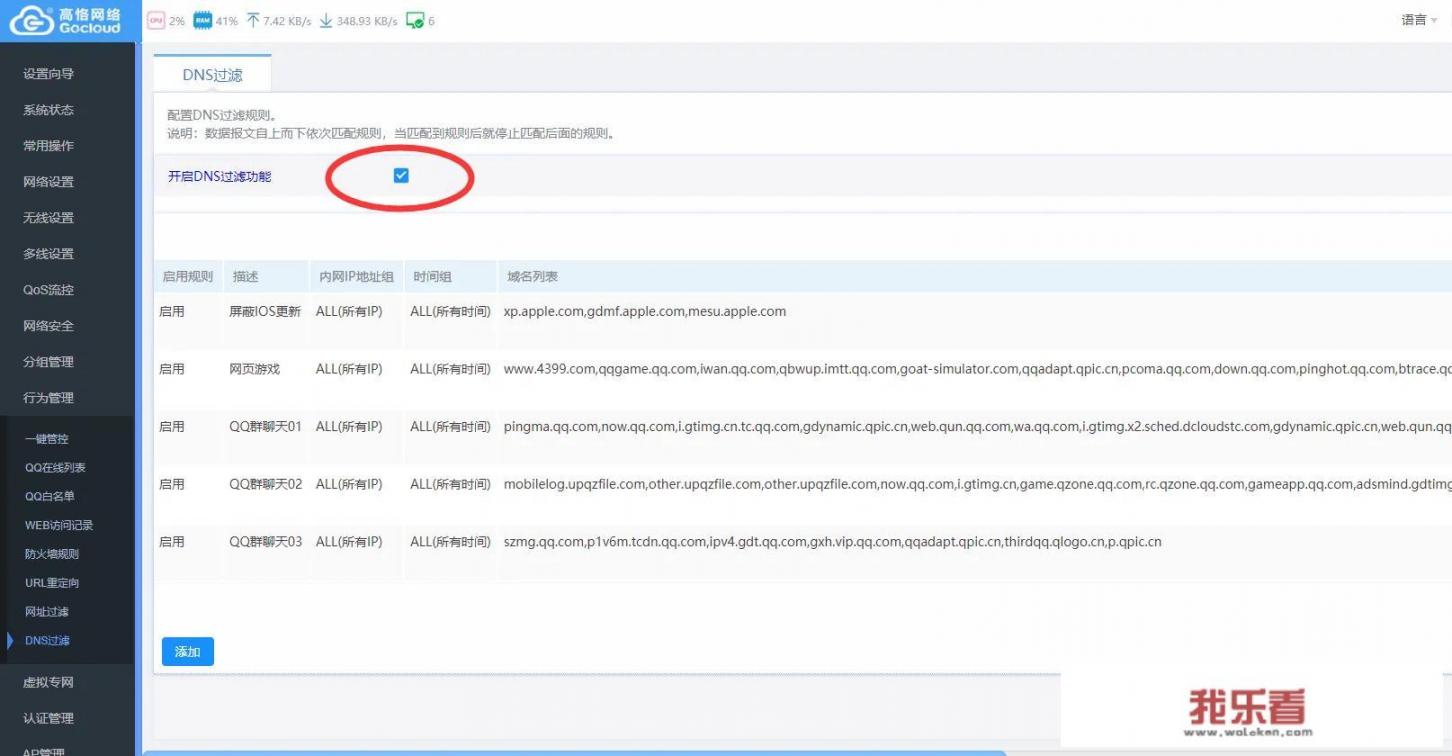This screenshot has width=1452, height=756.
Task: Toggle the 开启DNS过滤功能 checkbox
Action: tap(401, 175)
